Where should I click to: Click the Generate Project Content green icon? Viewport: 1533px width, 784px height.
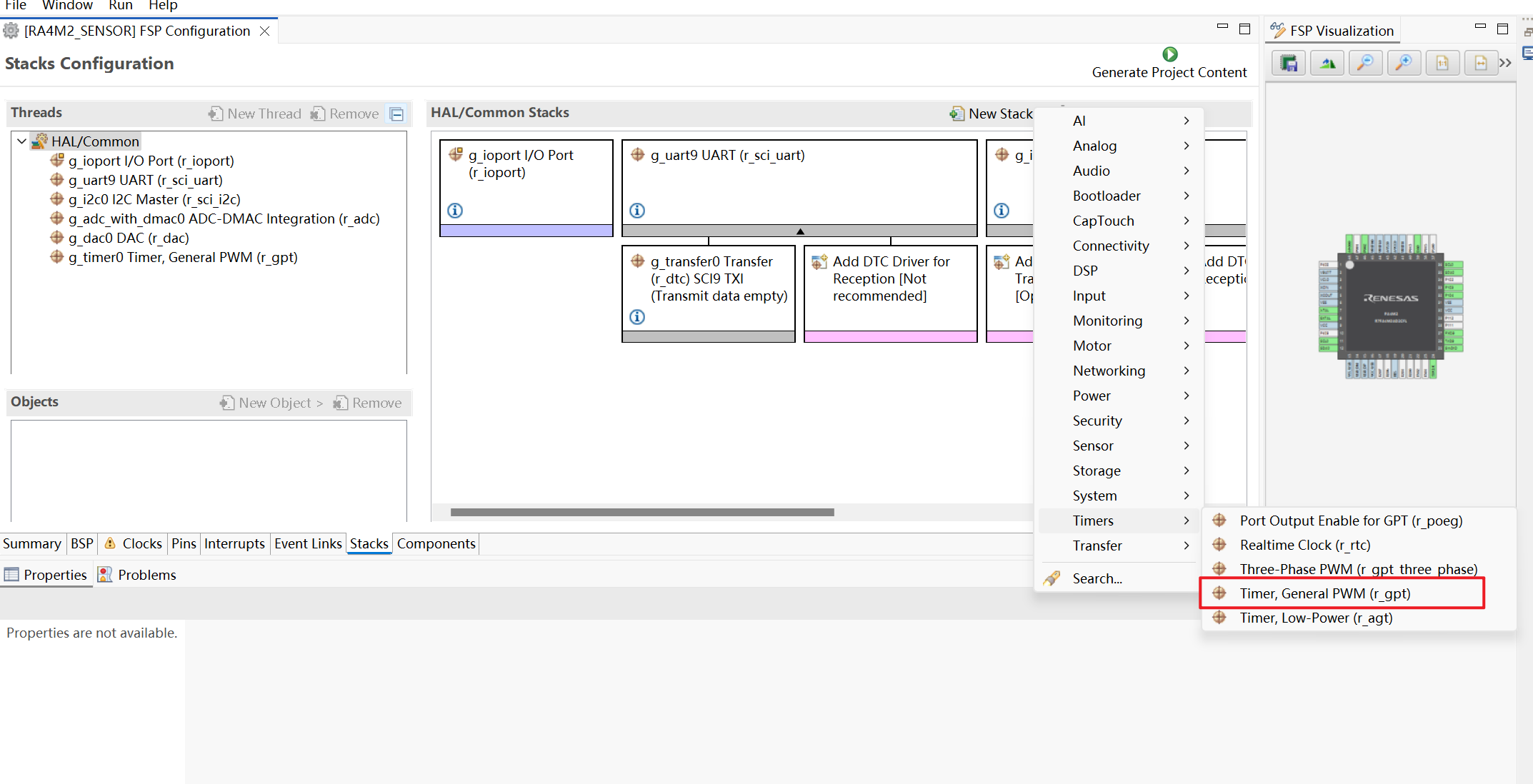click(1169, 54)
